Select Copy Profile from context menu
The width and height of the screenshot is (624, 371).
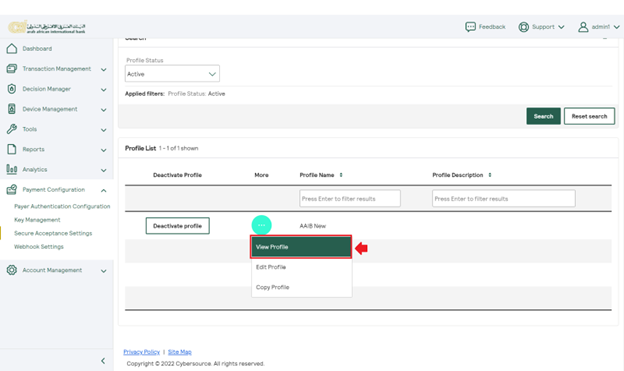301,287
